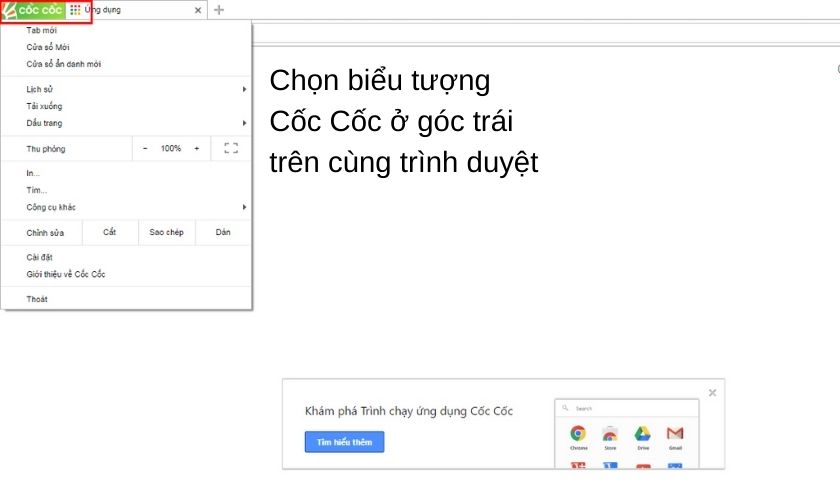The width and height of the screenshot is (840, 500).
Task: Expand the Lịch sử submenu
Action: tap(126, 89)
